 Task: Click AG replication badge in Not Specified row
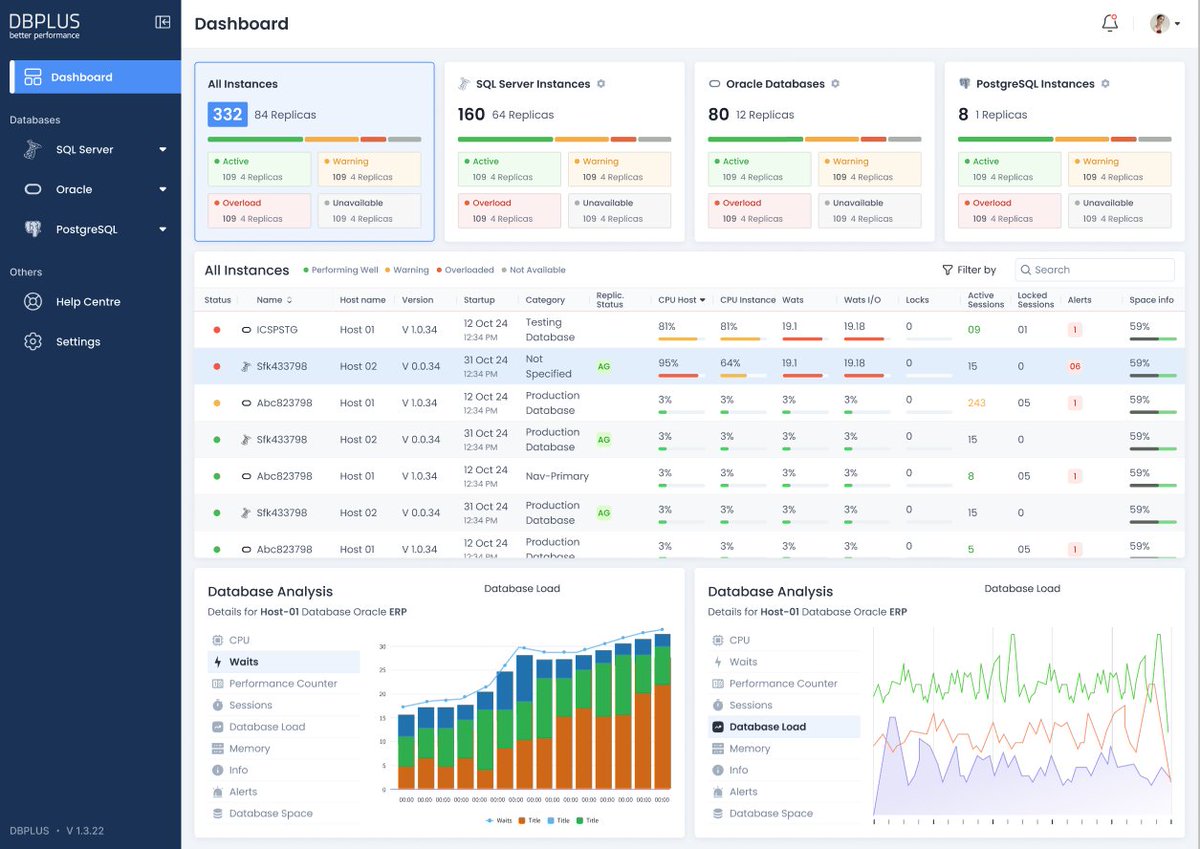tap(603, 367)
